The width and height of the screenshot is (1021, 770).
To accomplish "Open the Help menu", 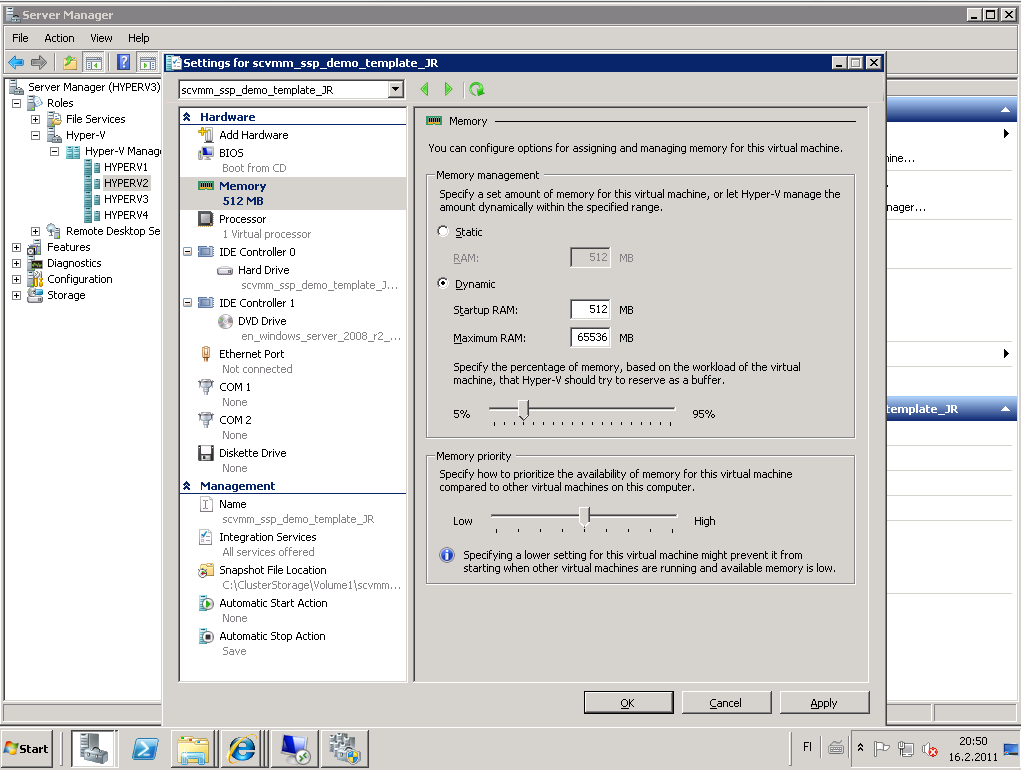I will (x=138, y=38).
